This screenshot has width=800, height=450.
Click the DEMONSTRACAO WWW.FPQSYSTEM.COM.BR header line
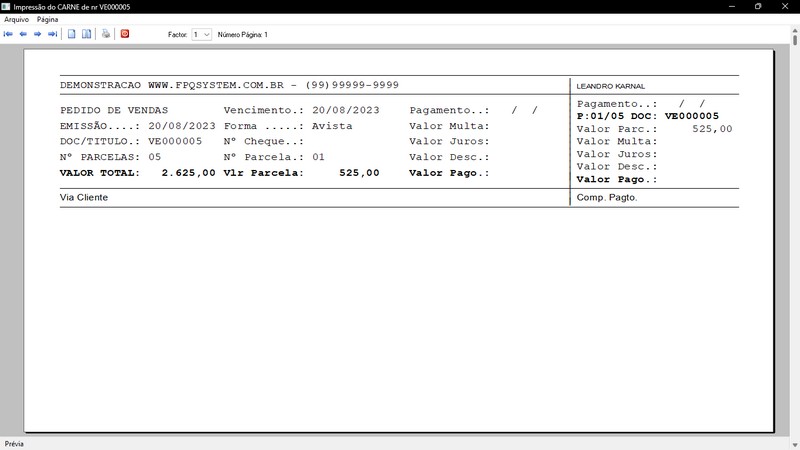coord(229,85)
